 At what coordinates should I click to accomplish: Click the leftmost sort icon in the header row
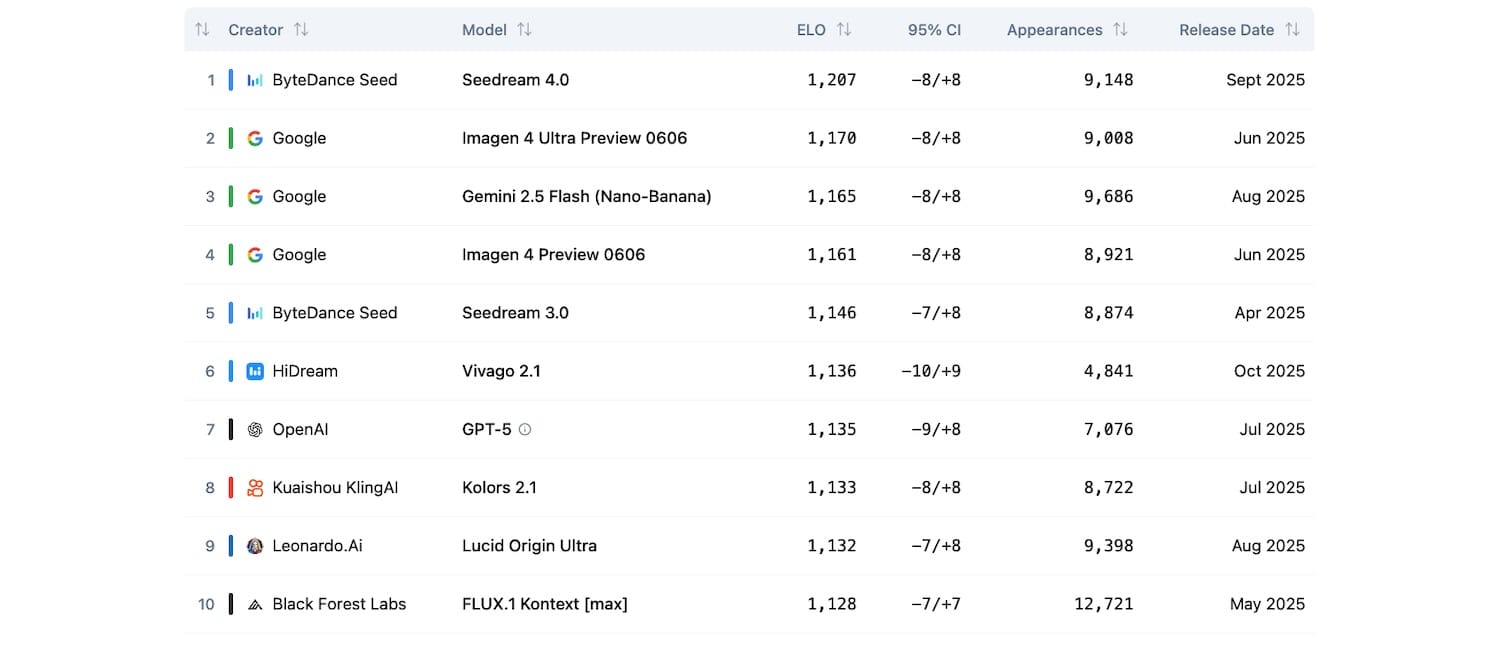[202, 29]
